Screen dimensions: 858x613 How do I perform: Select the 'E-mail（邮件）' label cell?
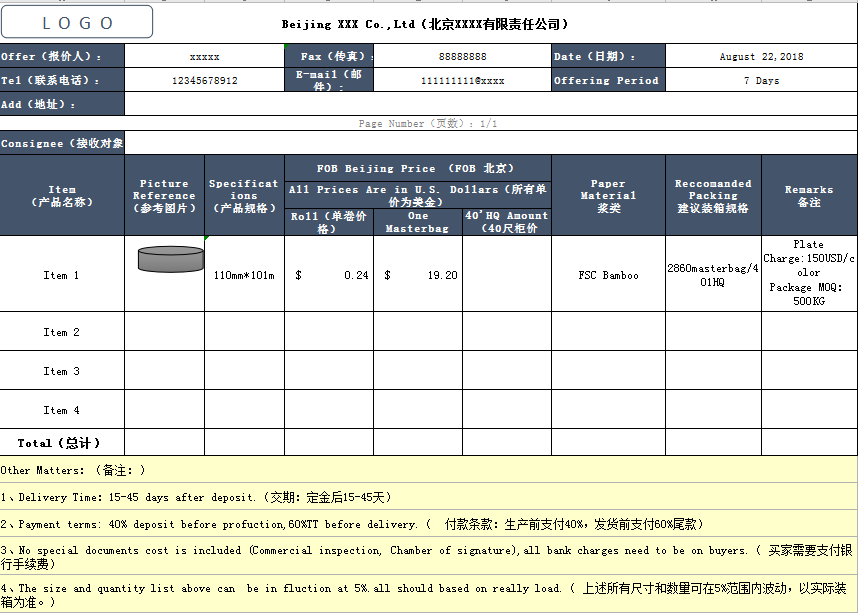point(329,80)
